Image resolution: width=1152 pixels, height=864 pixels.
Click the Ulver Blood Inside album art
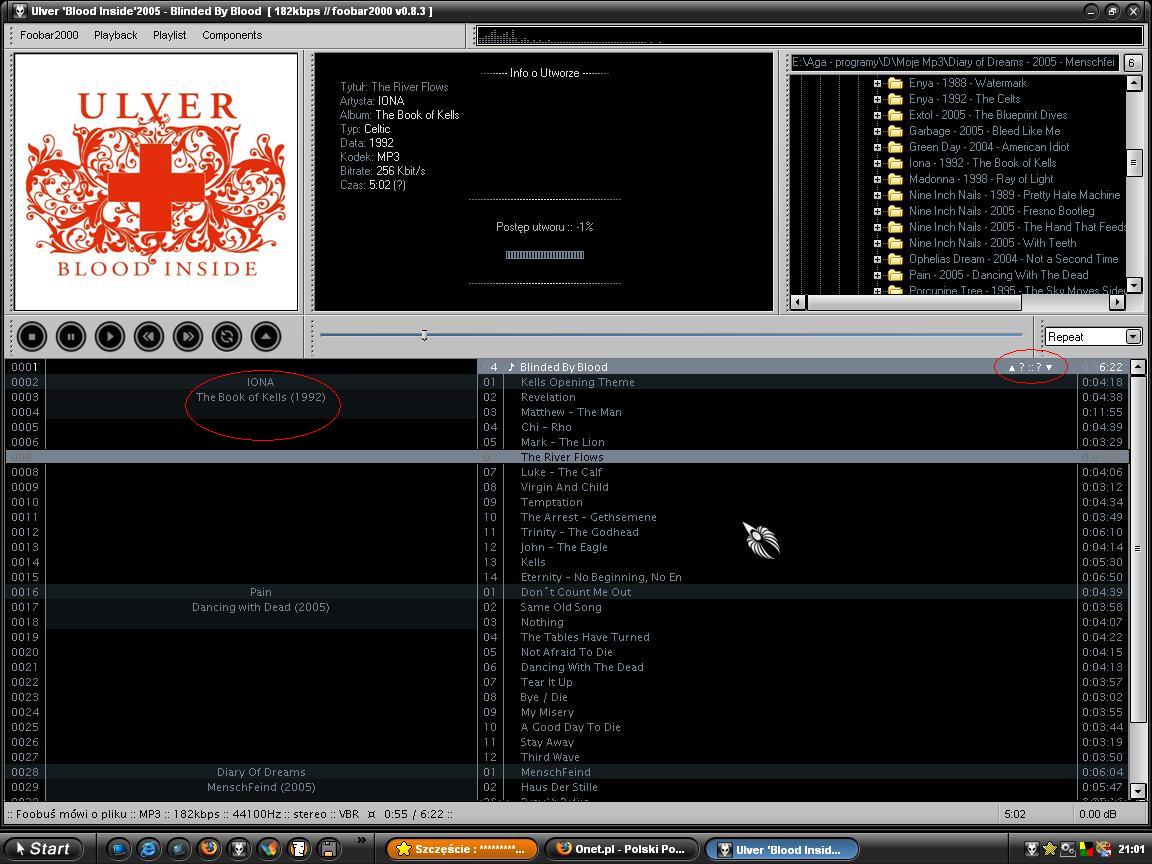click(156, 182)
